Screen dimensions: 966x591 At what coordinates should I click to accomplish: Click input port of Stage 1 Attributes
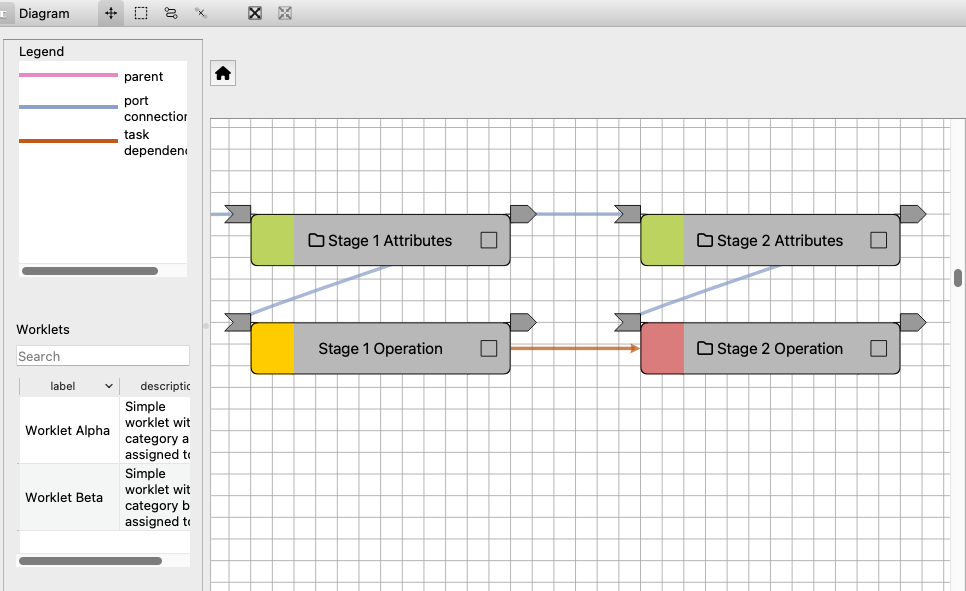pos(238,214)
